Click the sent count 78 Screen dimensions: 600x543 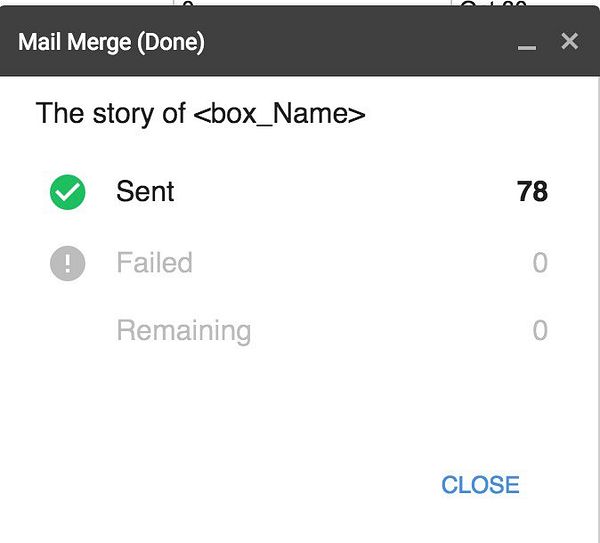[x=532, y=192]
